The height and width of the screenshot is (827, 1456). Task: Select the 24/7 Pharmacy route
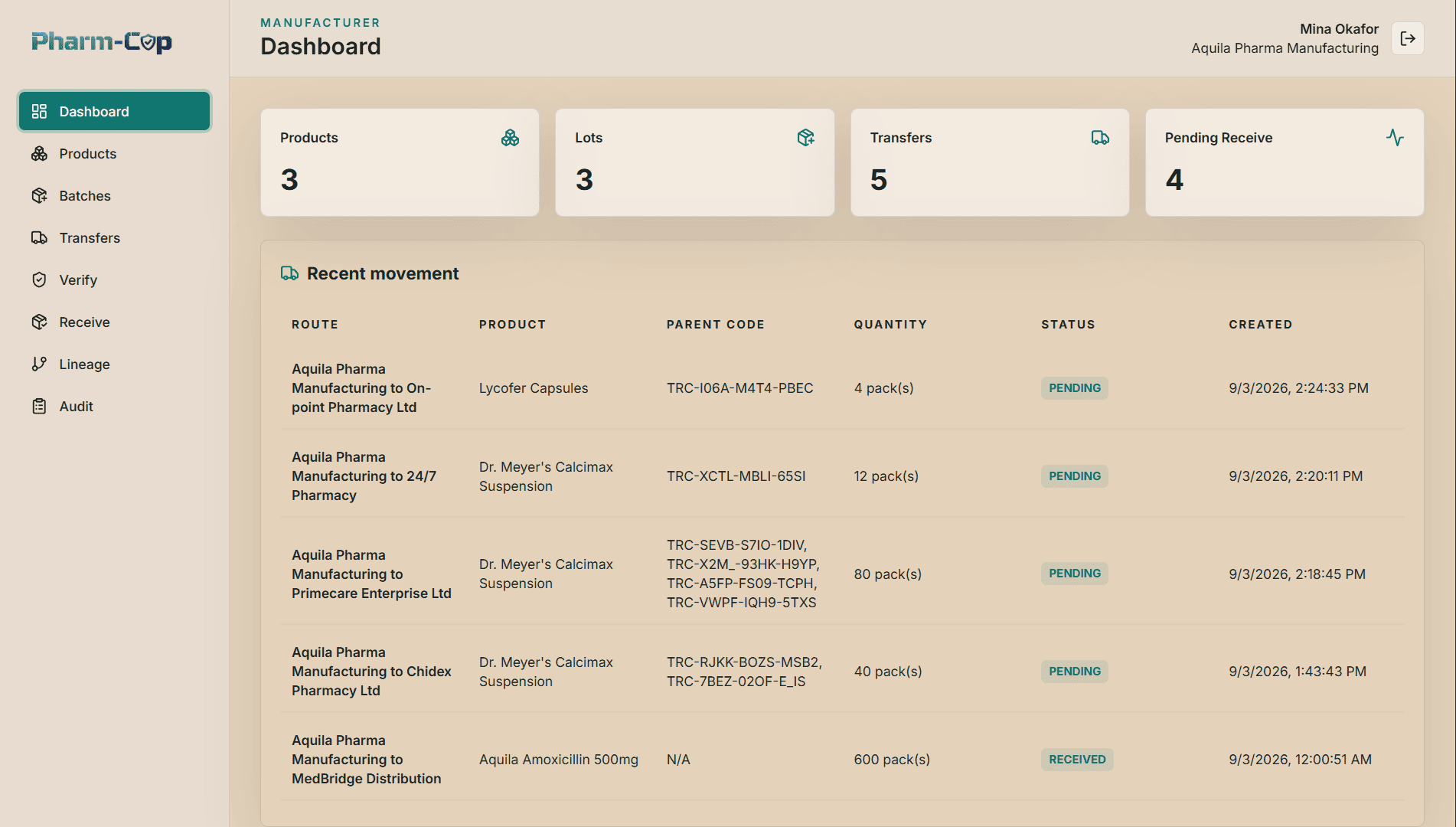(364, 476)
